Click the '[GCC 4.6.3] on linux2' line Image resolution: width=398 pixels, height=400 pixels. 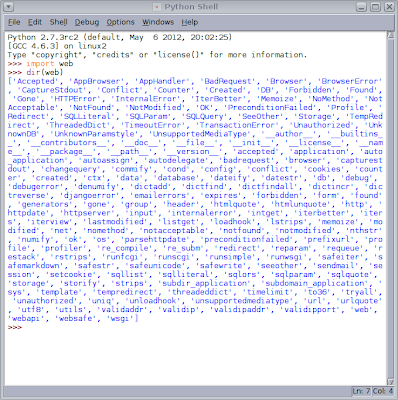pyautogui.click(x=57, y=46)
